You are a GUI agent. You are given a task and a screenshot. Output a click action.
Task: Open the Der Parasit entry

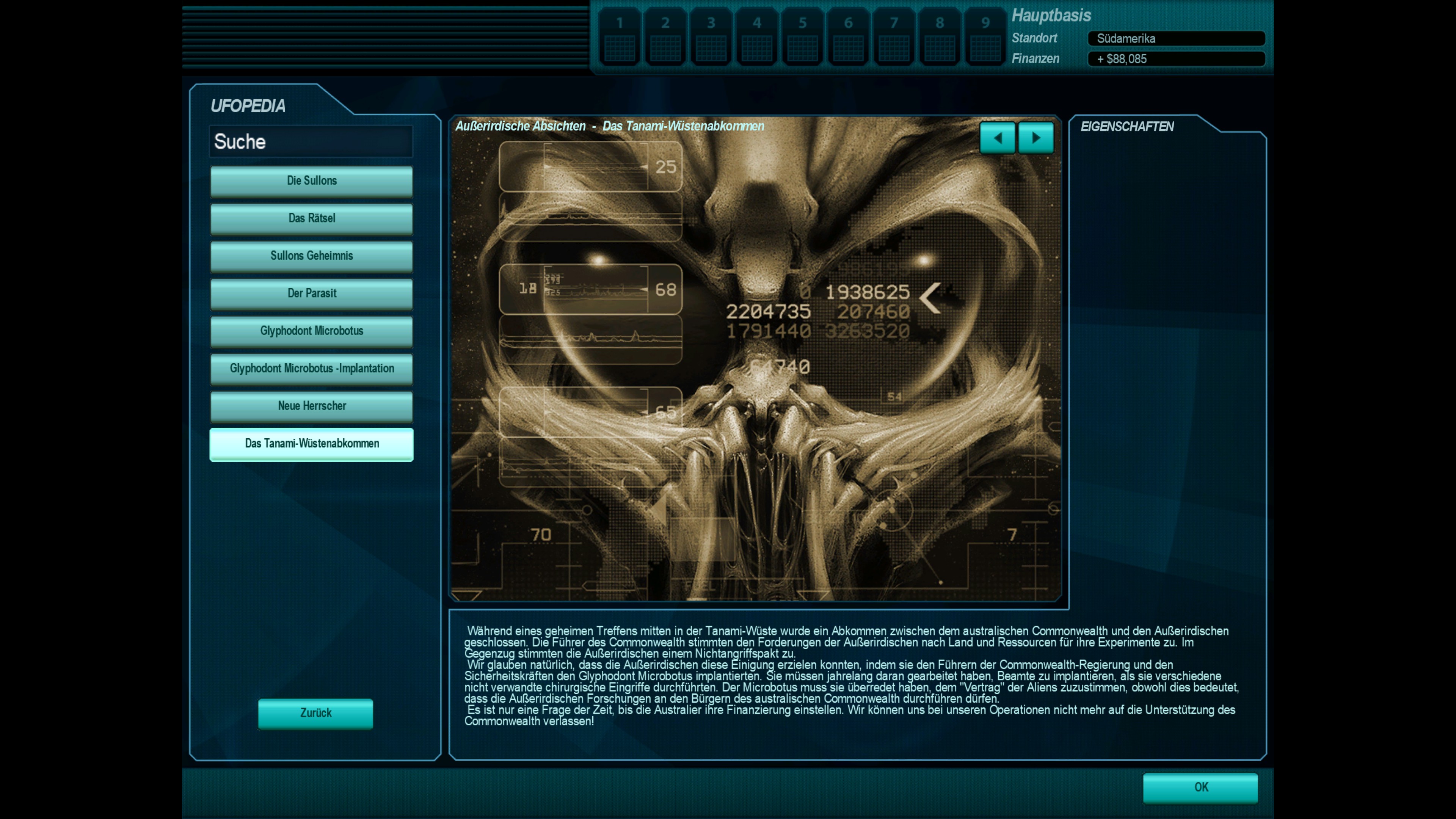point(311,293)
